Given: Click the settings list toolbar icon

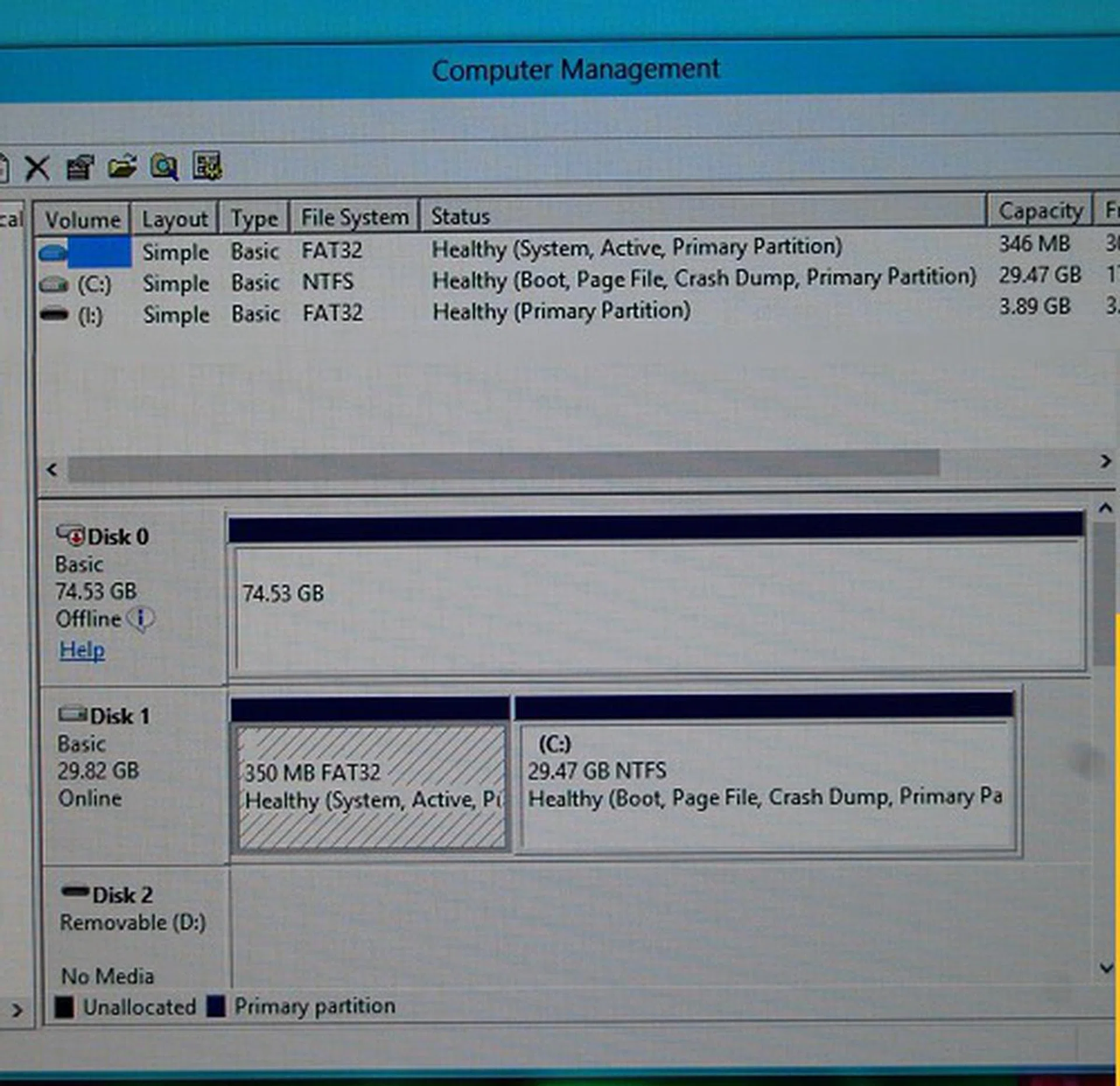Looking at the screenshot, I should tap(207, 167).
